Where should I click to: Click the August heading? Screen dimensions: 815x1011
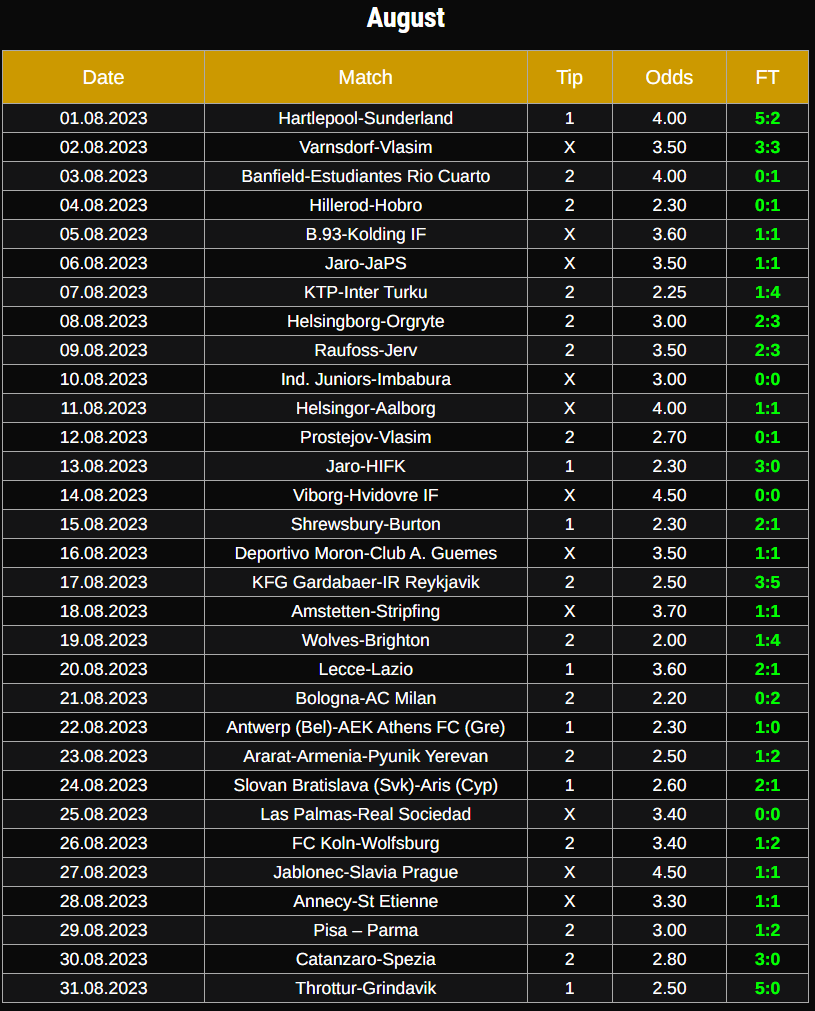click(406, 18)
